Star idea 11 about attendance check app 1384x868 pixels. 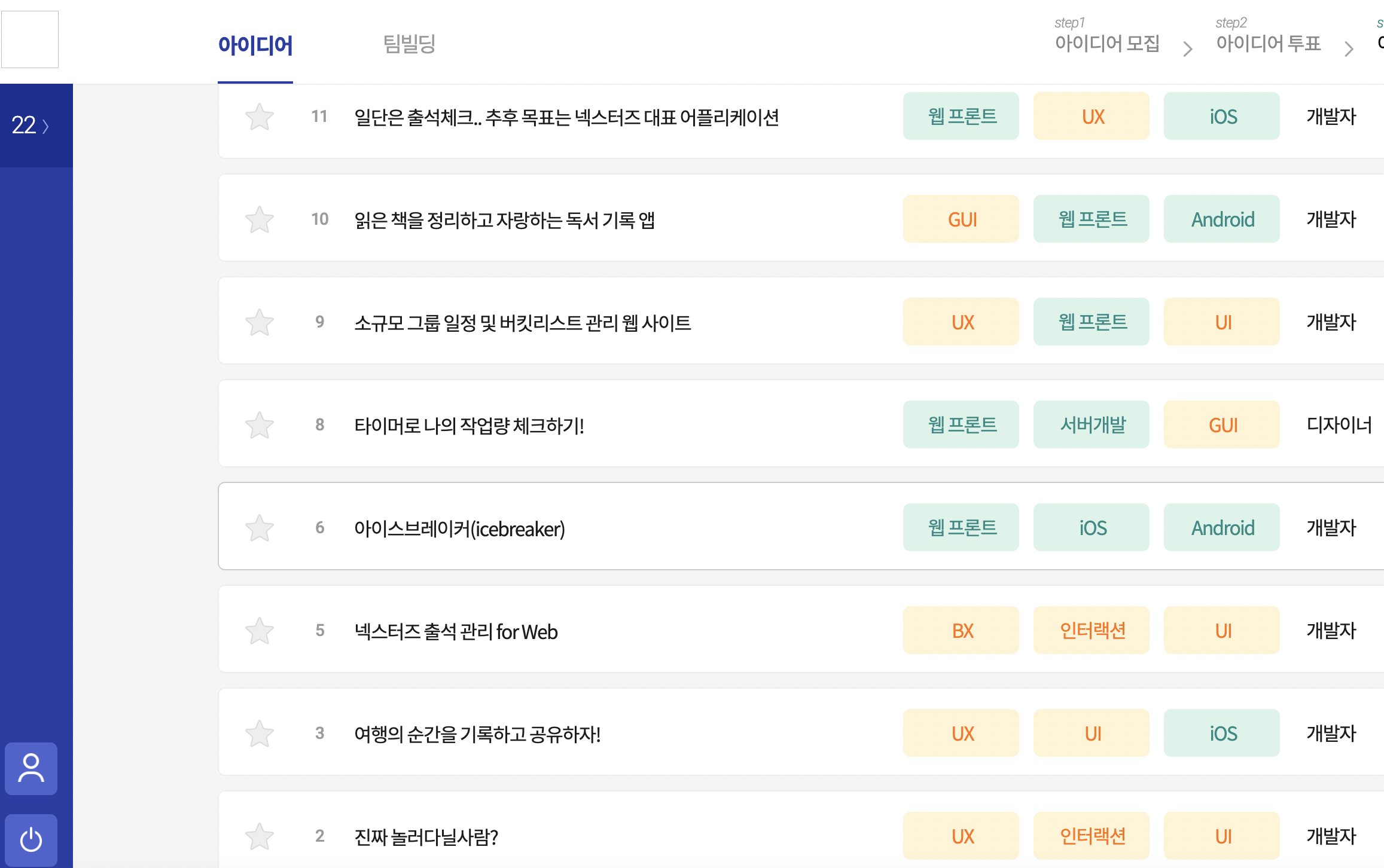coord(260,117)
